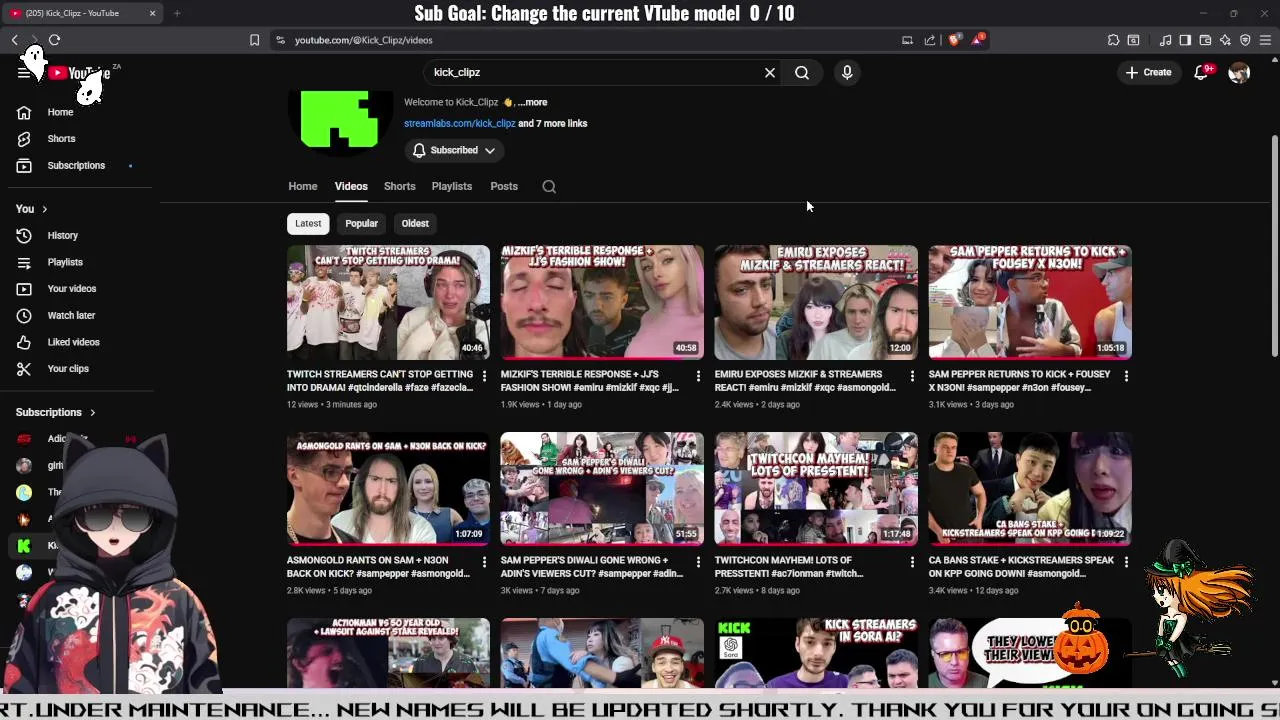Open options for SAM PEPPER RETURNS TO KICK video

coord(1126,376)
